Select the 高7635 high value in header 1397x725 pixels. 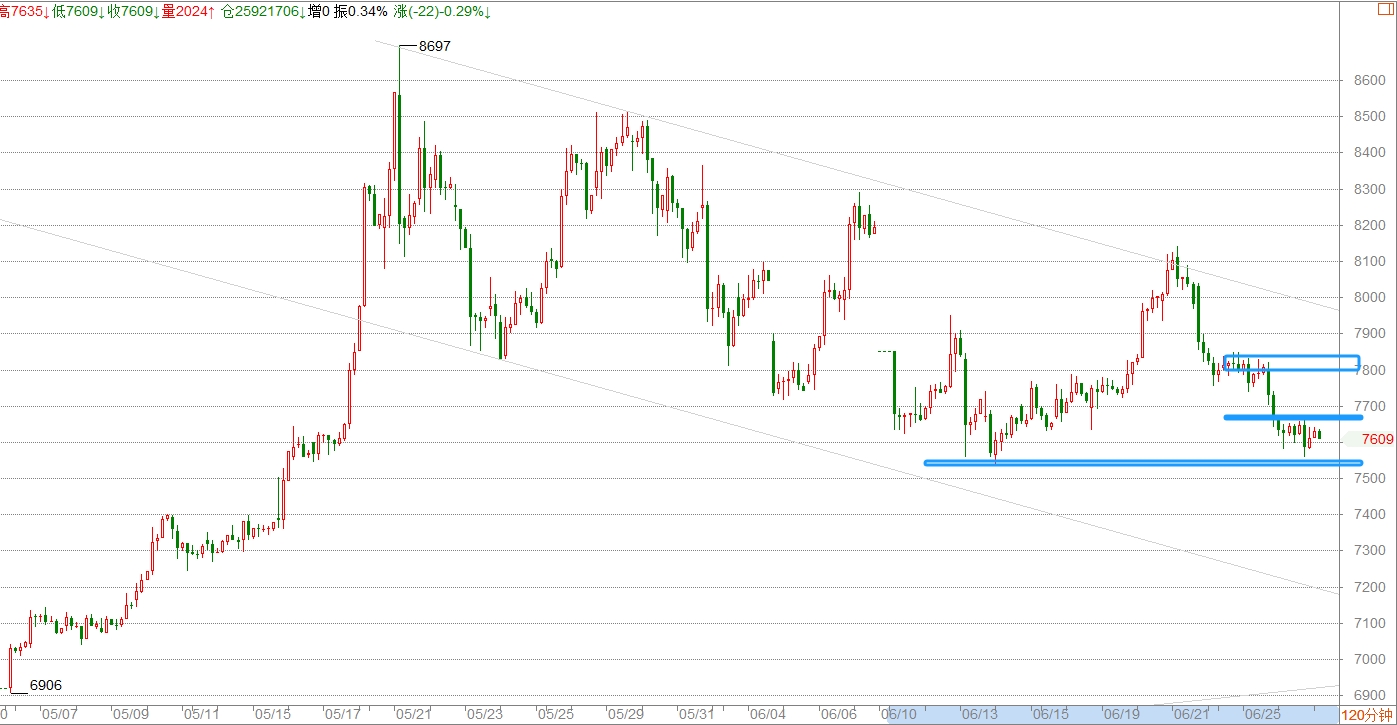click(24, 12)
